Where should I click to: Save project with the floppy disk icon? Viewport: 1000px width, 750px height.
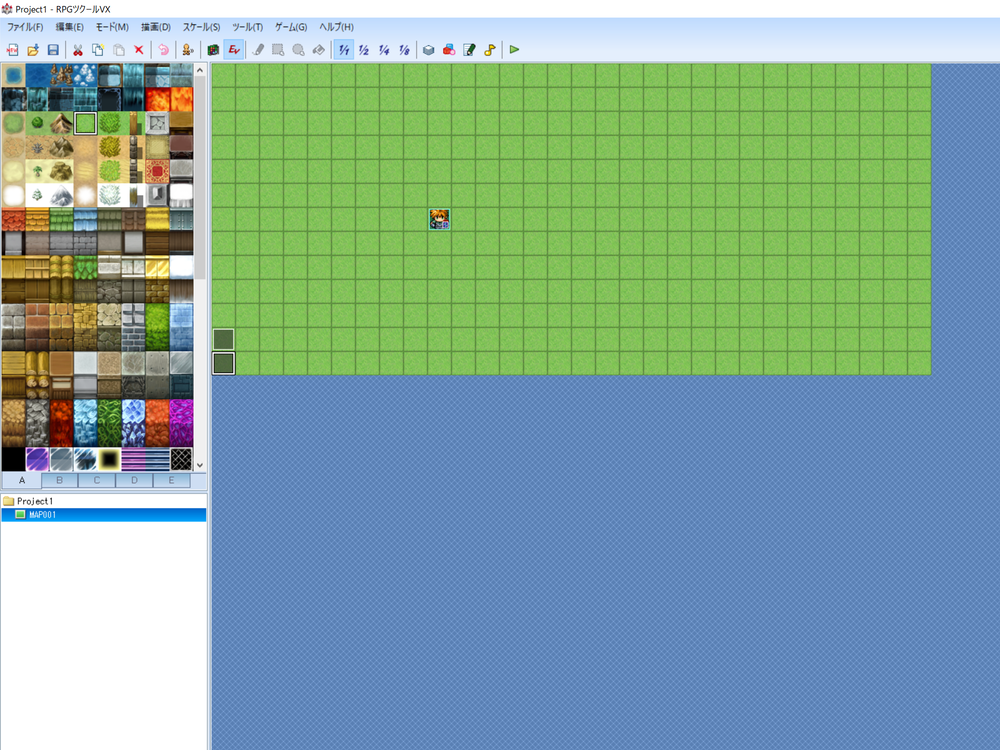(54, 50)
